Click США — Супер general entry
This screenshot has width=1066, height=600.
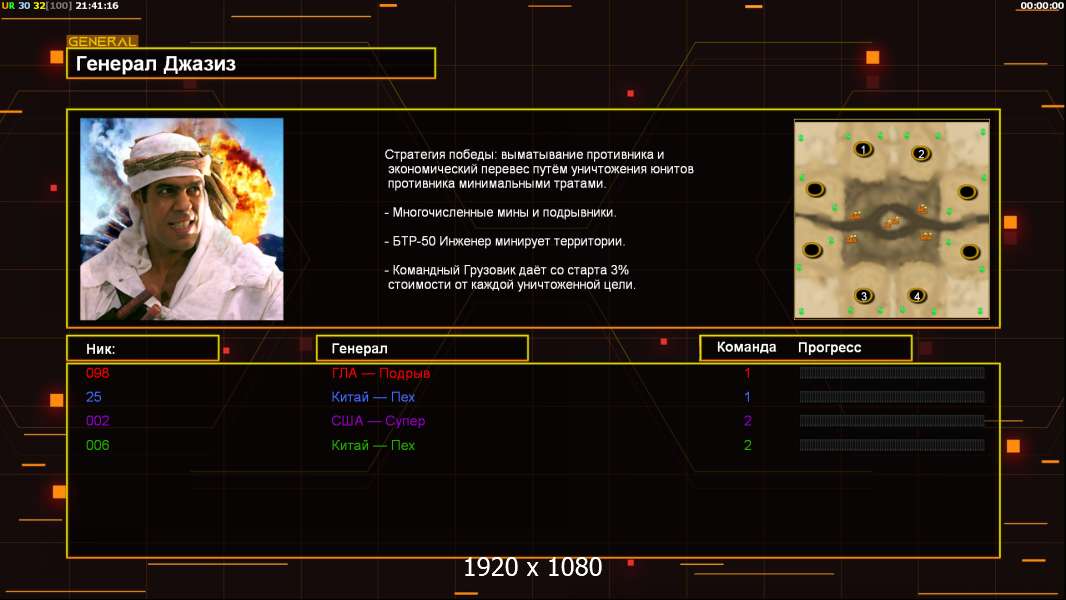coord(378,421)
